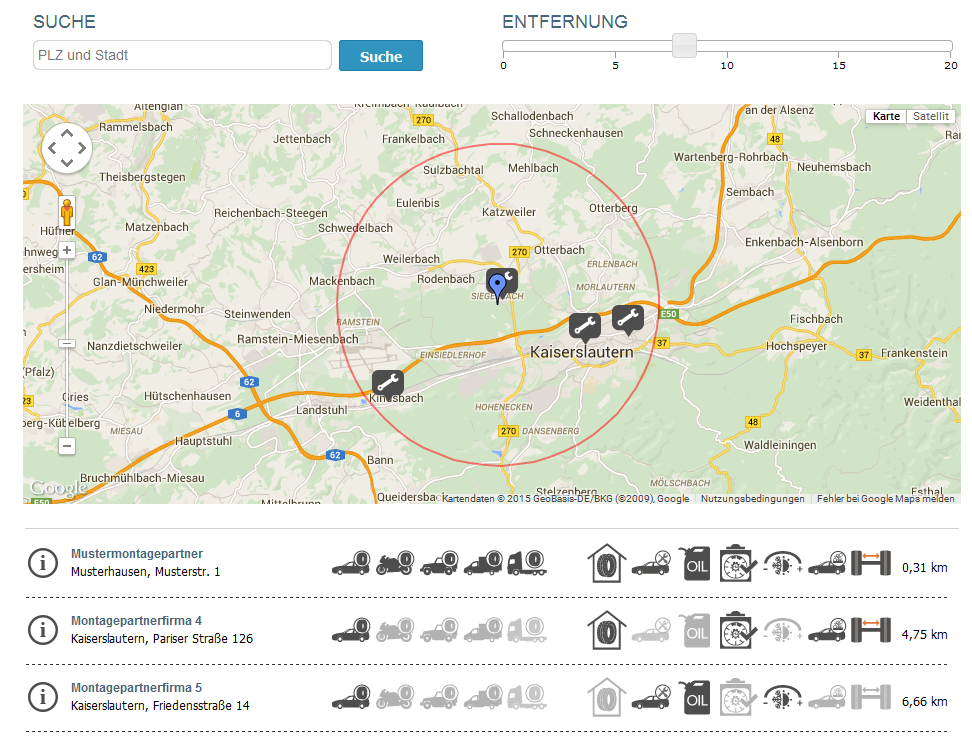Click the map pan direction control
Viewport: 972px width, 741px height.
tap(67, 148)
